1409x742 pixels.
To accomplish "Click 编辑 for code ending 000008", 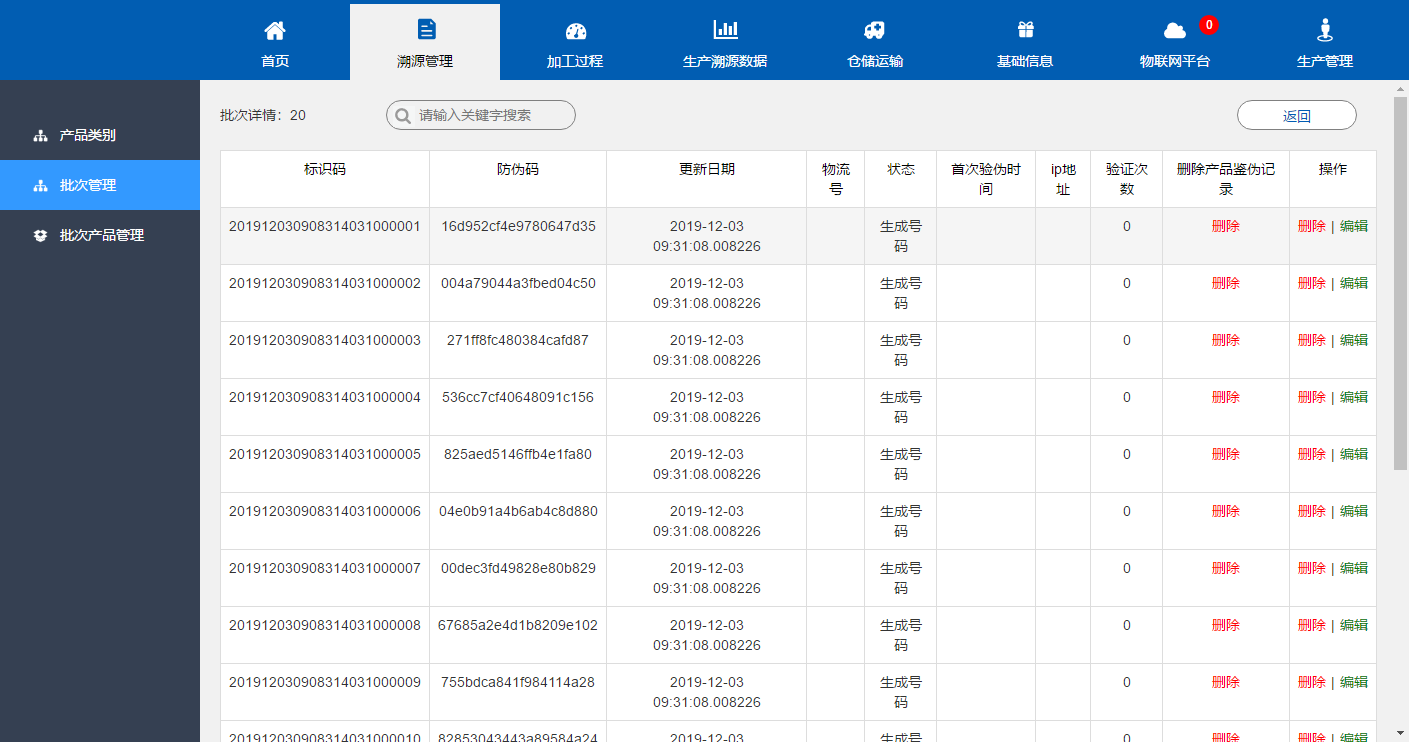I will [x=1354, y=625].
